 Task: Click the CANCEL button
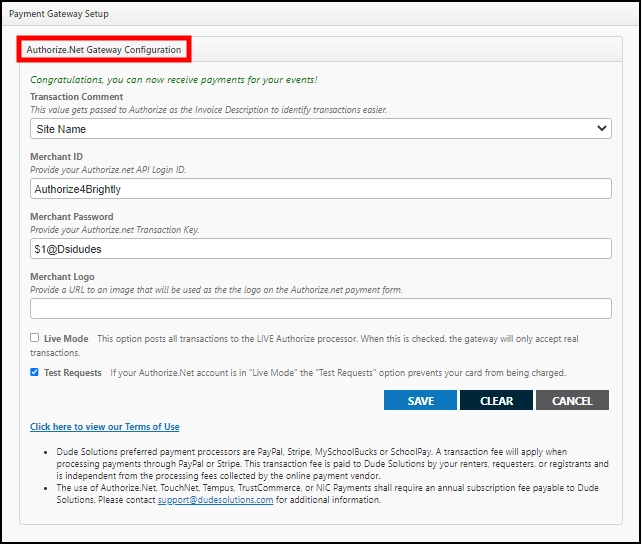572,400
